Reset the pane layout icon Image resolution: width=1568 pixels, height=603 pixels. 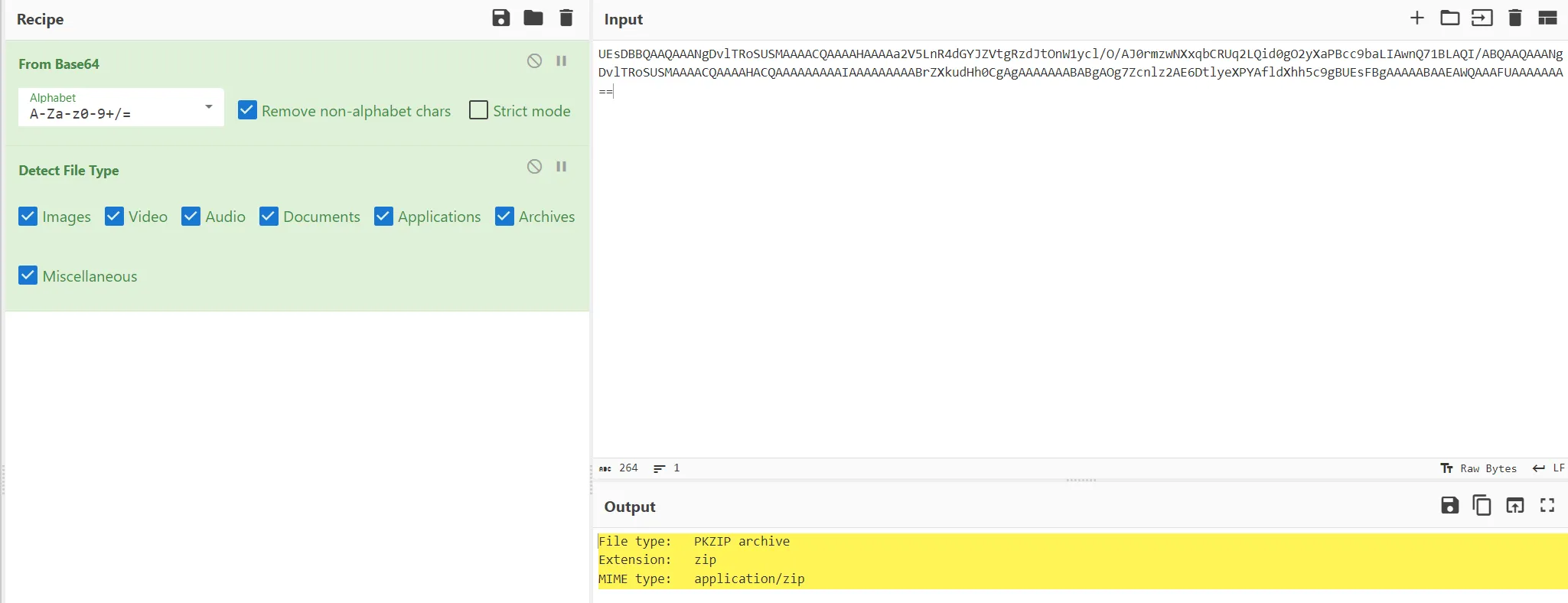click(1547, 18)
